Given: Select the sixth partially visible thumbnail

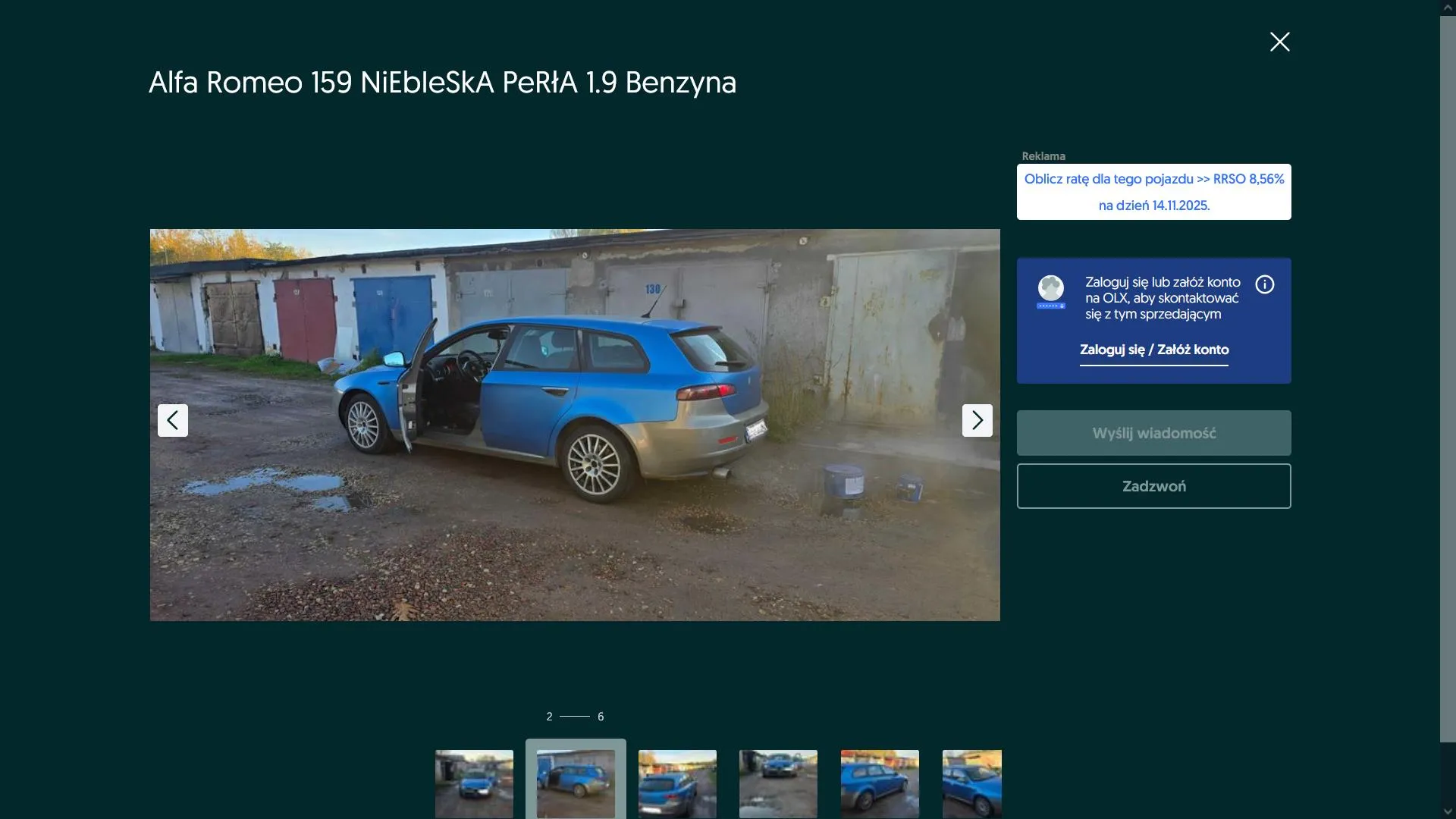Looking at the screenshot, I should coord(971,783).
